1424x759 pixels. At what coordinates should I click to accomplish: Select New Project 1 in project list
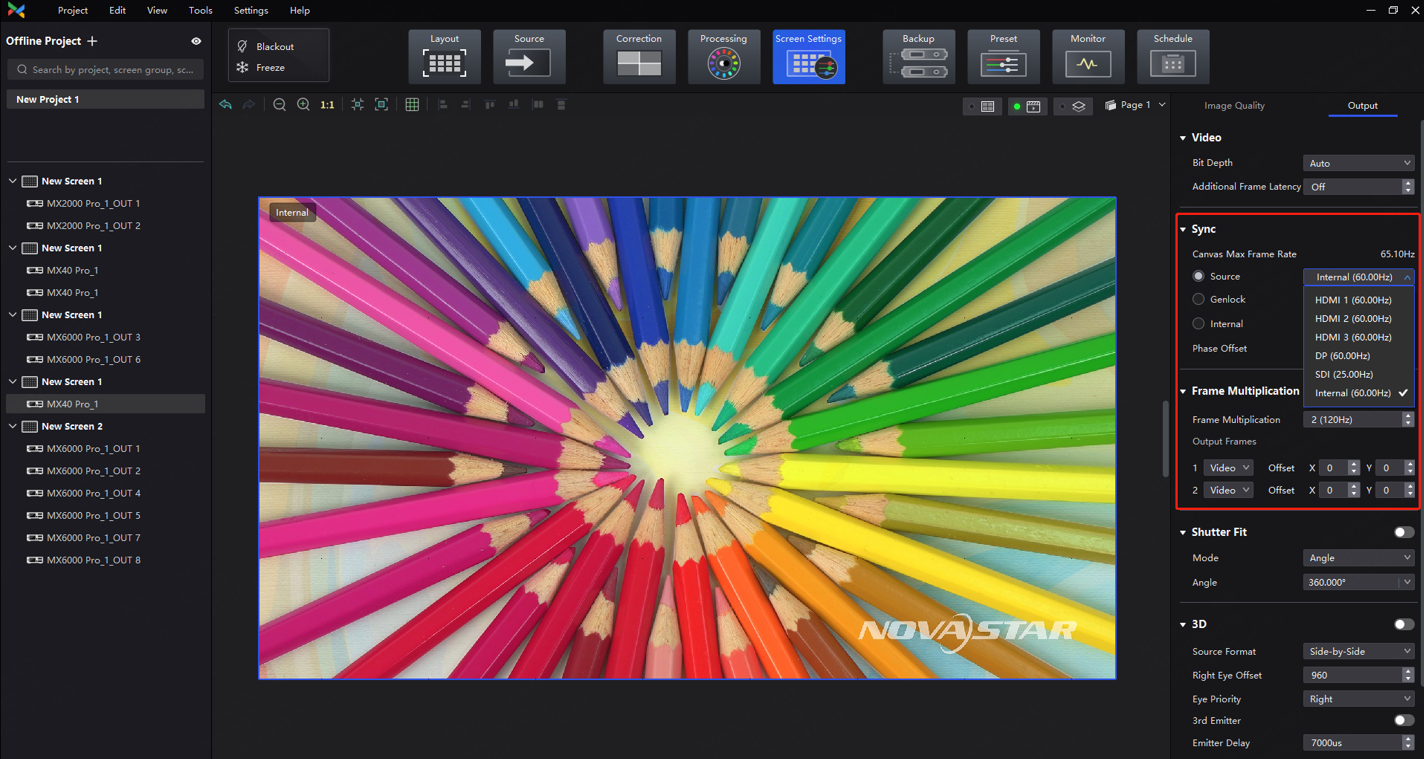[105, 99]
